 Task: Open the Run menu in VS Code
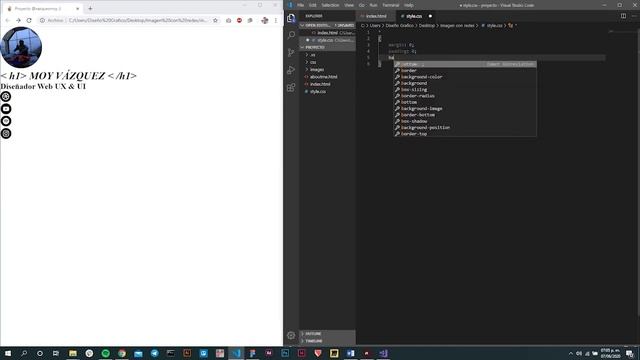(x=373, y=5)
